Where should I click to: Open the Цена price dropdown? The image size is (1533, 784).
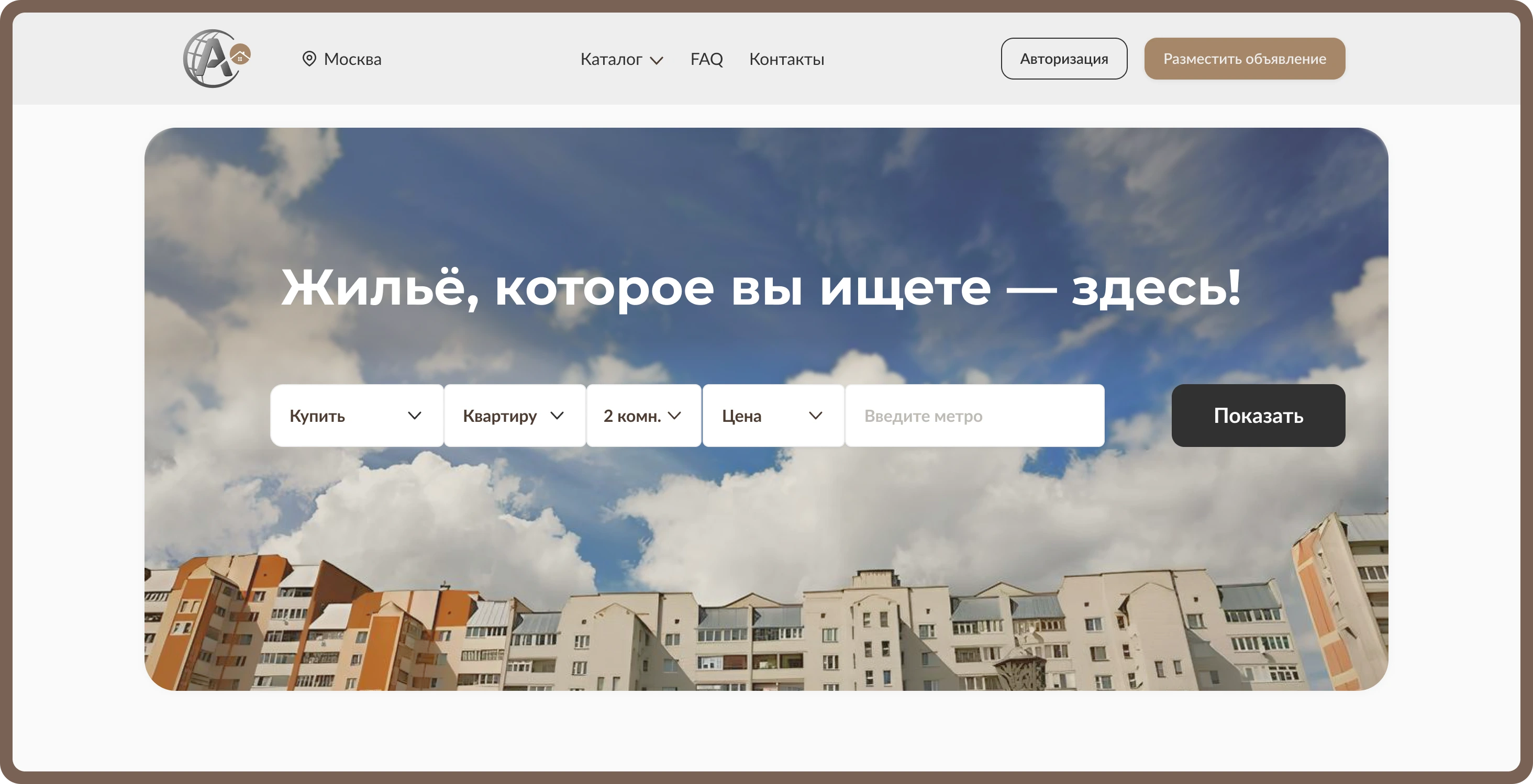tap(773, 415)
